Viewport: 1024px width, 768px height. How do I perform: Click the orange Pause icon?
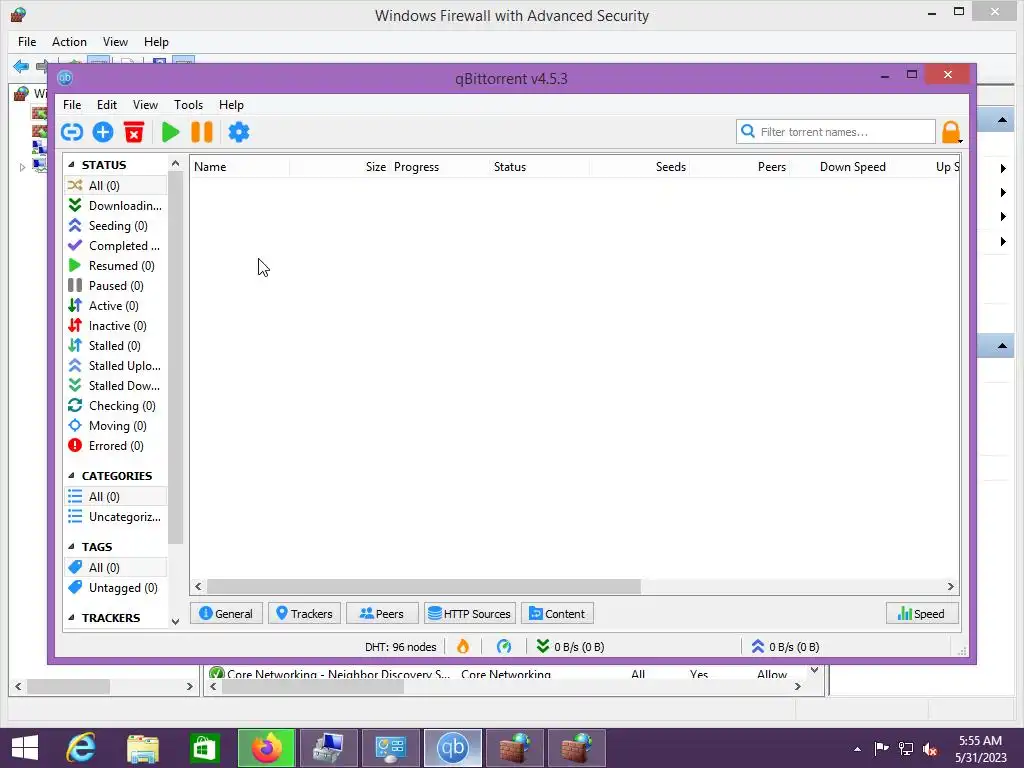(x=202, y=132)
